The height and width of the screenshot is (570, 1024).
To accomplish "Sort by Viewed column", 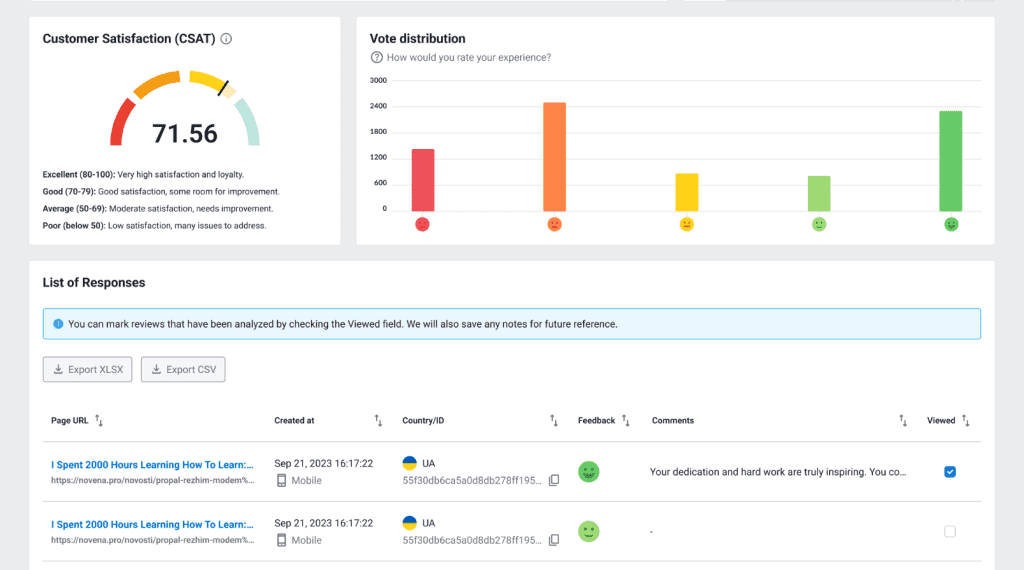I will coord(966,420).
